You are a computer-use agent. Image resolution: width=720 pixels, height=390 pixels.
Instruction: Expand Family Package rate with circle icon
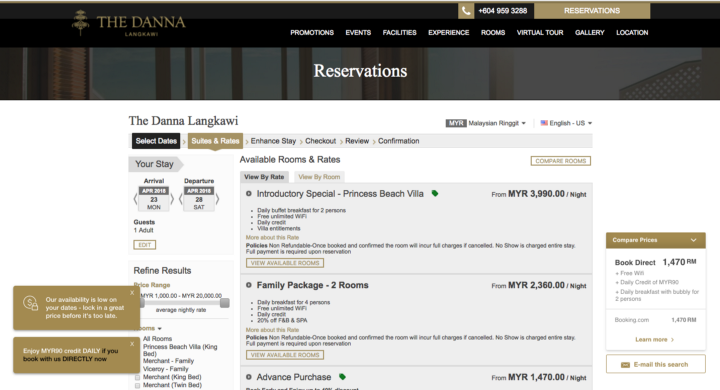(248, 285)
